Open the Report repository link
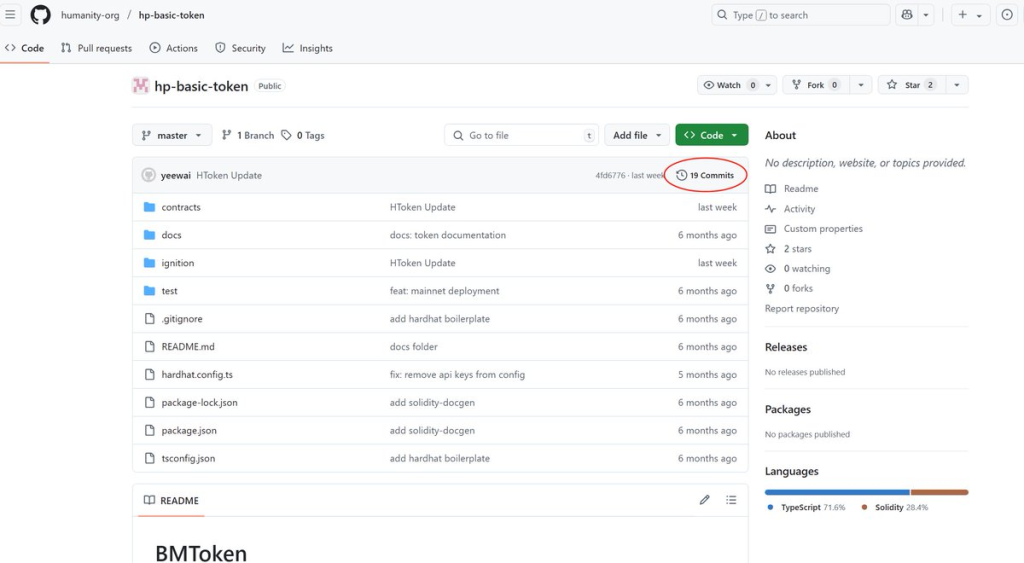The width and height of the screenshot is (1024, 563). coord(802,308)
